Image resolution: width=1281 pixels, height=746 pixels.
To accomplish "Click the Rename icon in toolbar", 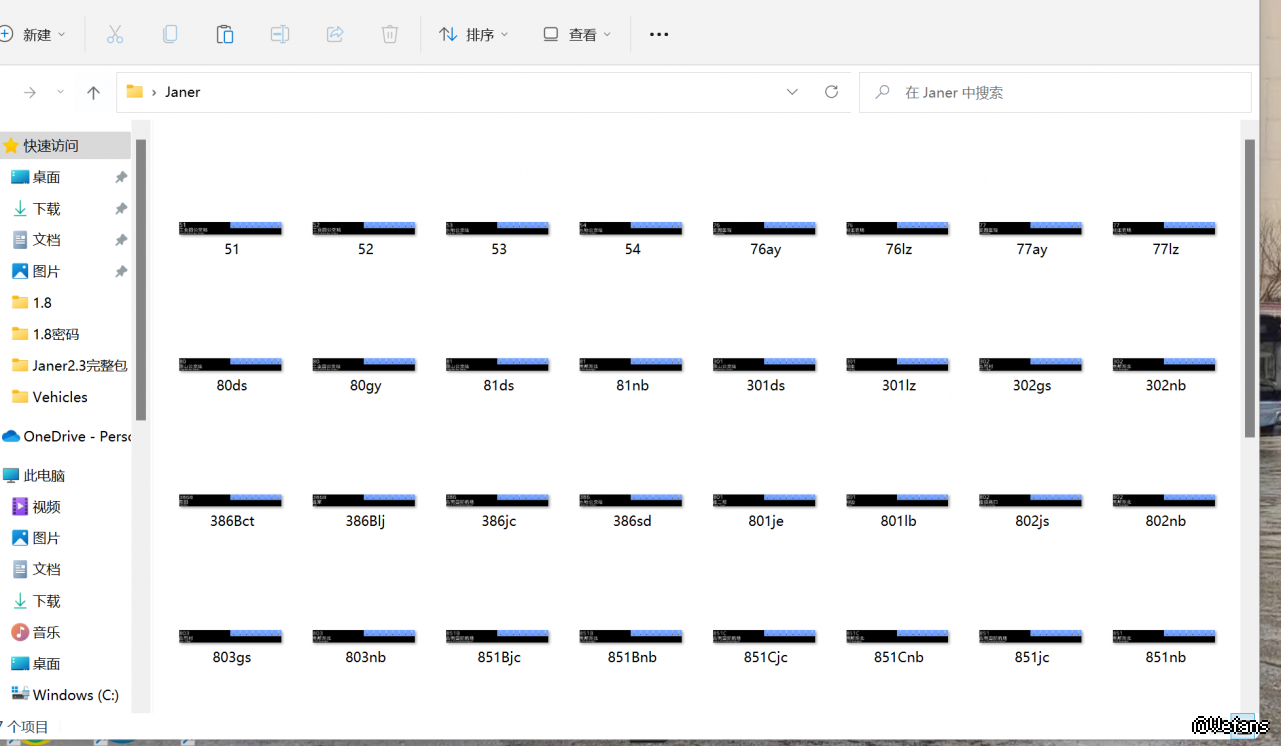I will [x=280, y=35].
